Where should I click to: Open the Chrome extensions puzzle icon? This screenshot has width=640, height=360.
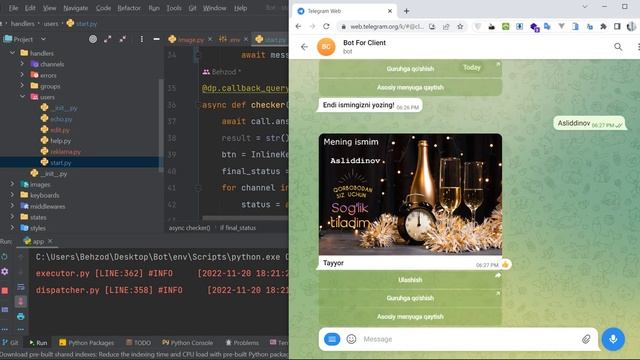click(x=603, y=27)
